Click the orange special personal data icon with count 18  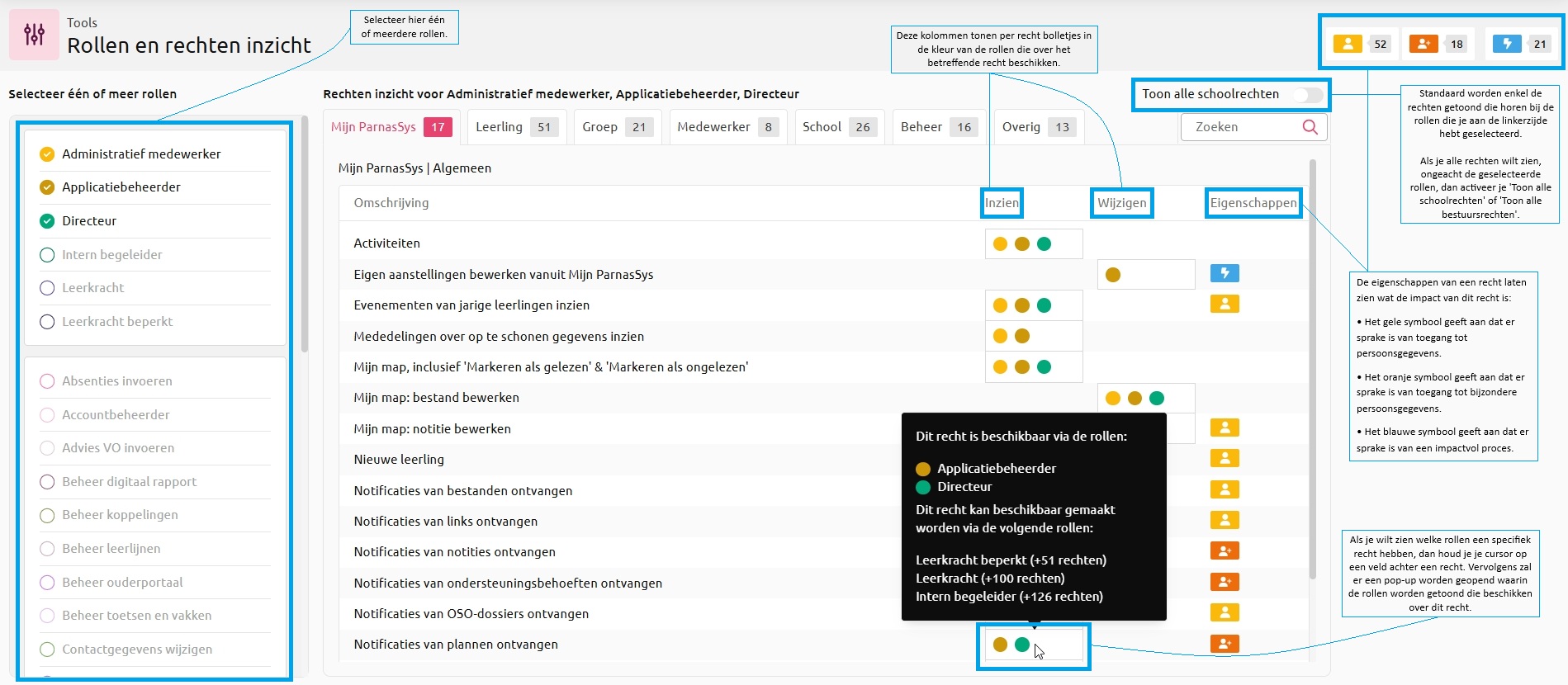point(1424,44)
